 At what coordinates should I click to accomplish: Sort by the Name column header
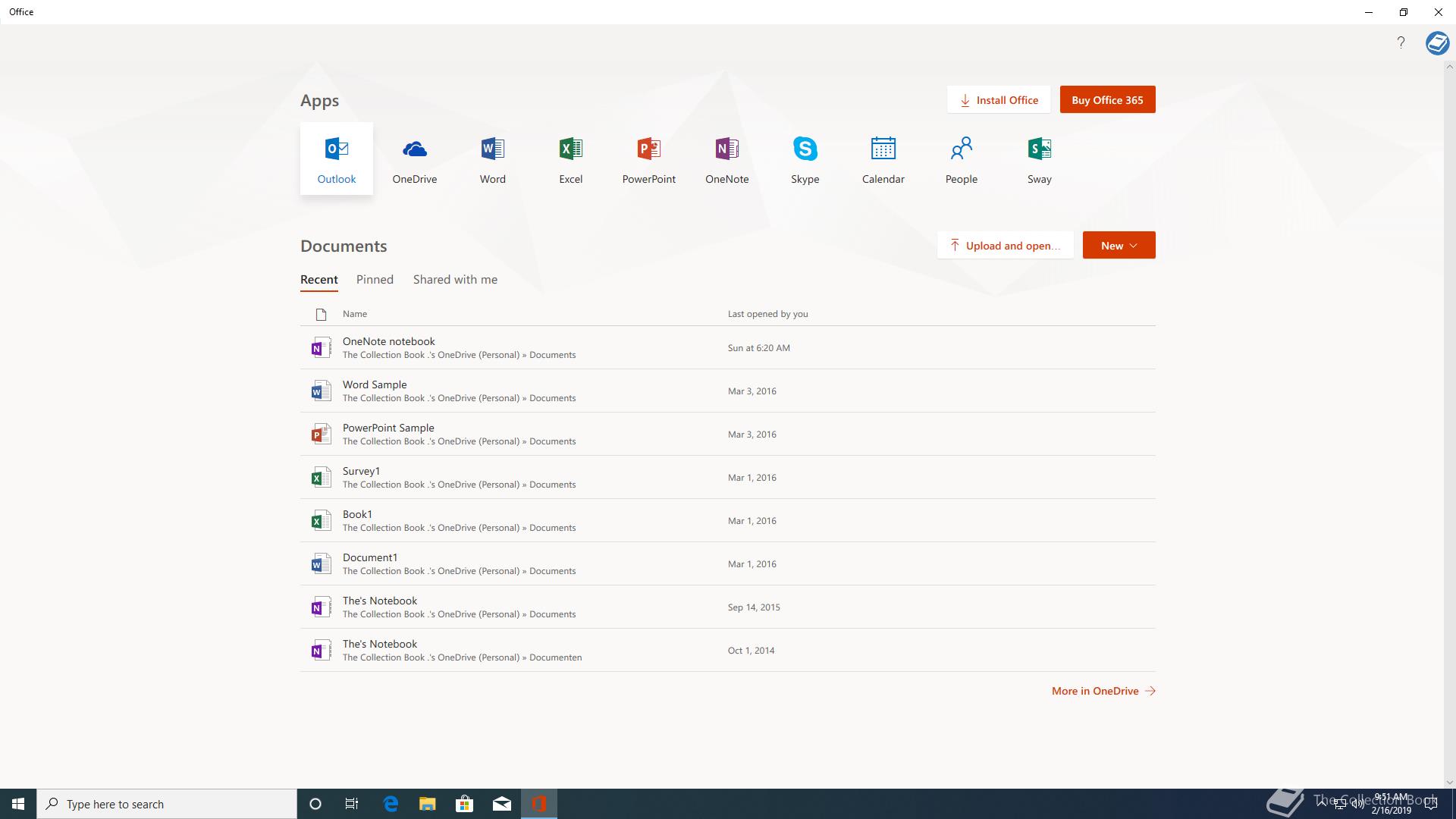355,314
